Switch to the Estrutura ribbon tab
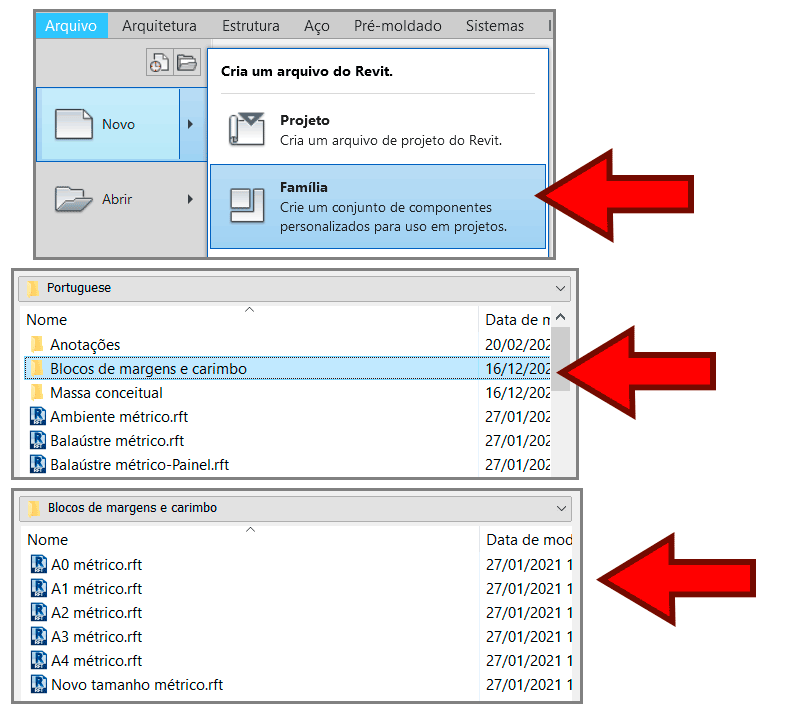 [250, 26]
